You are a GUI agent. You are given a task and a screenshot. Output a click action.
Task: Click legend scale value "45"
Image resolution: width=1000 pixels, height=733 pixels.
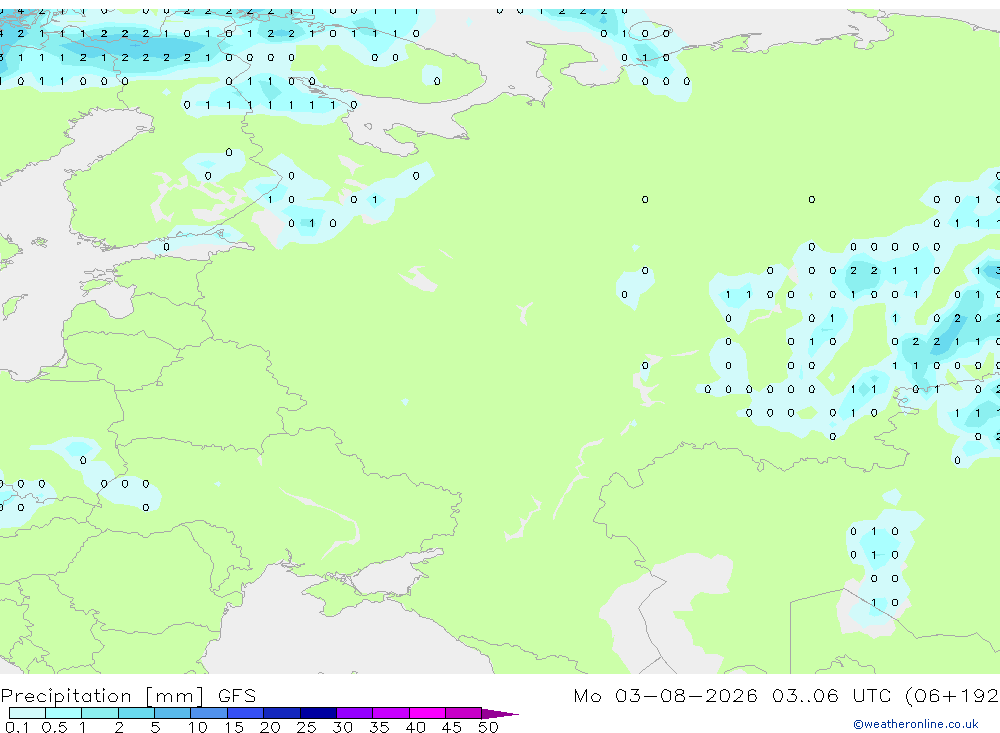coord(452,727)
